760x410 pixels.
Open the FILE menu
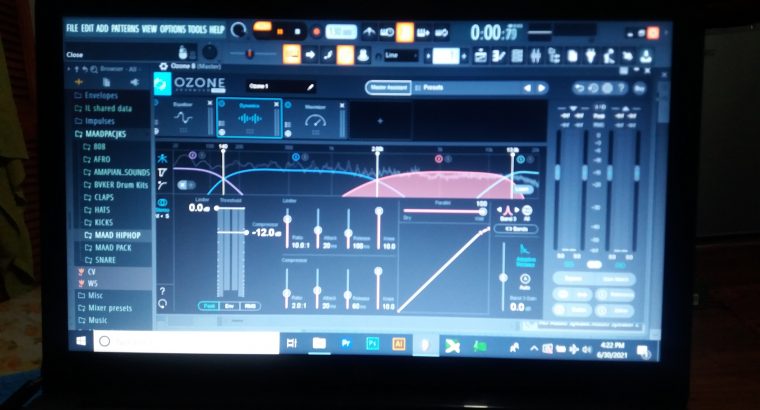pyautogui.click(x=72, y=29)
